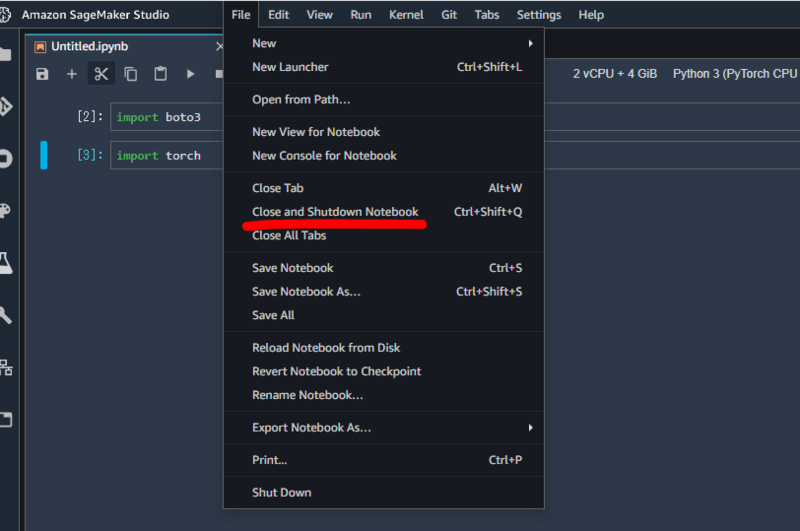800x531 pixels.
Task: Open the Settings menu
Action: click(539, 15)
